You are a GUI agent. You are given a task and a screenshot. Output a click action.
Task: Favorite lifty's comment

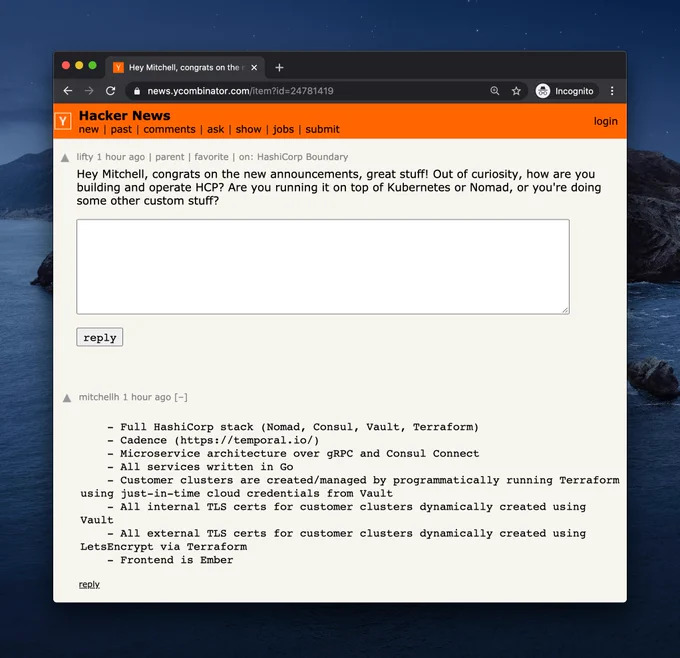211,157
